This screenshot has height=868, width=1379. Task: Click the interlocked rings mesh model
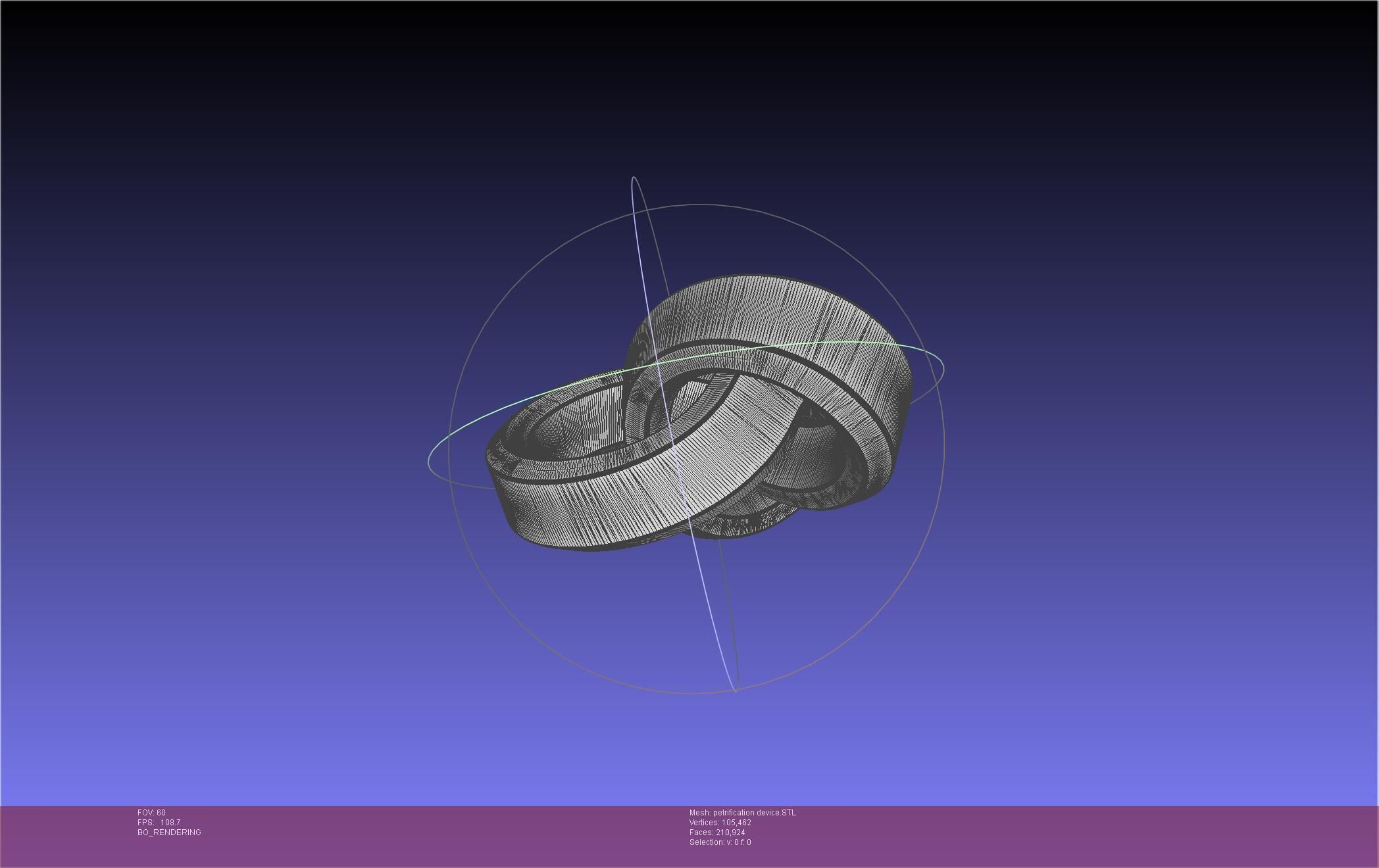(x=699, y=413)
